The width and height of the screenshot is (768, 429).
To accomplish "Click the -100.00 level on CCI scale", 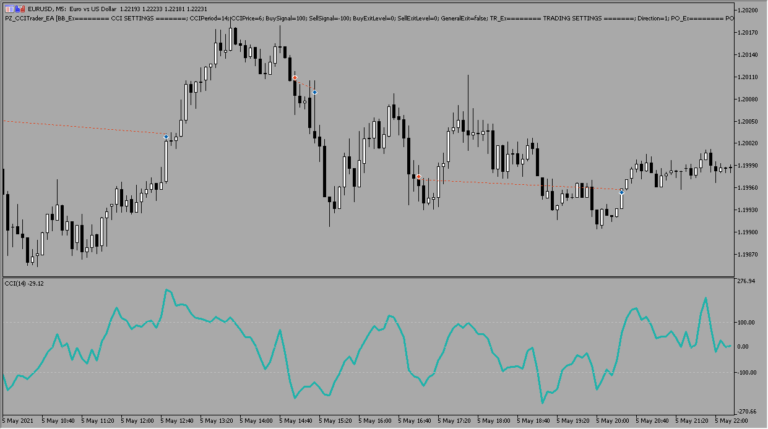I will [x=746, y=372].
